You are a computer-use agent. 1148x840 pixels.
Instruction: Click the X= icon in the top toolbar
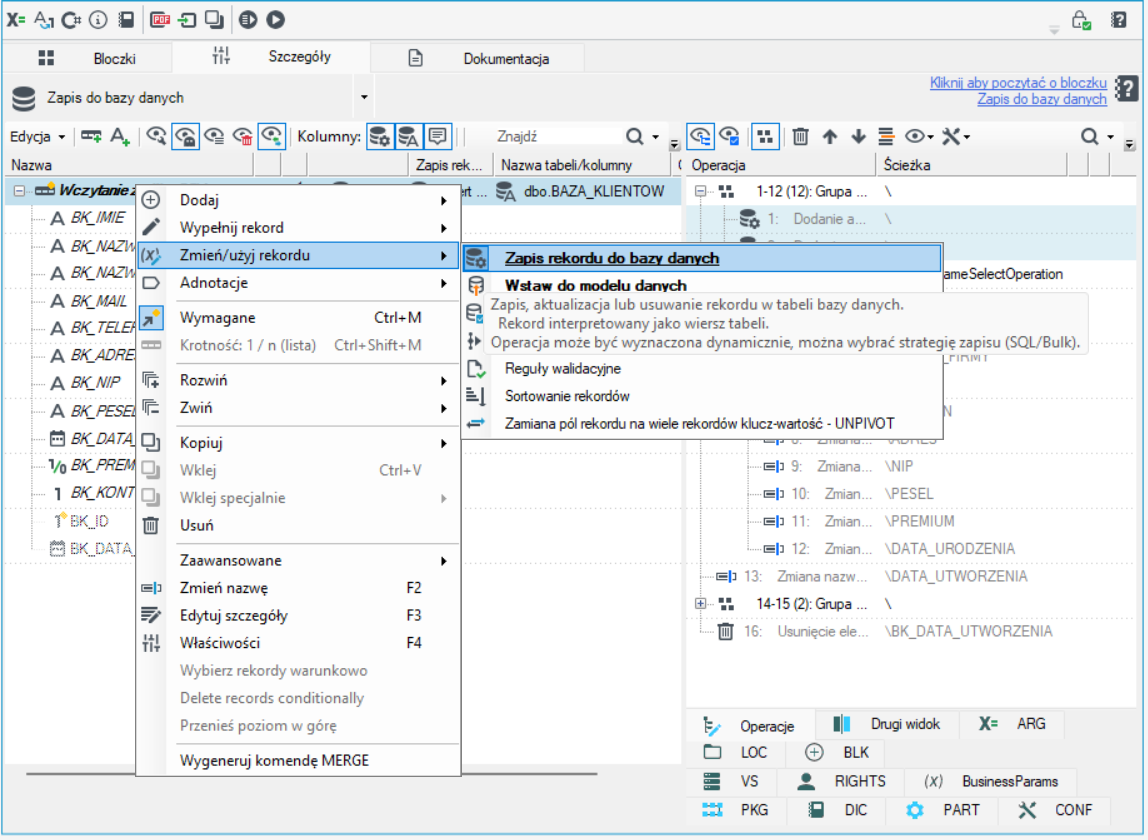(15, 20)
